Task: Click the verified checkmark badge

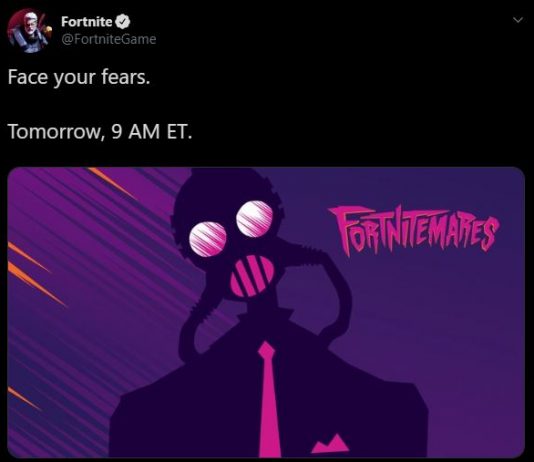Action: (123, 21)
